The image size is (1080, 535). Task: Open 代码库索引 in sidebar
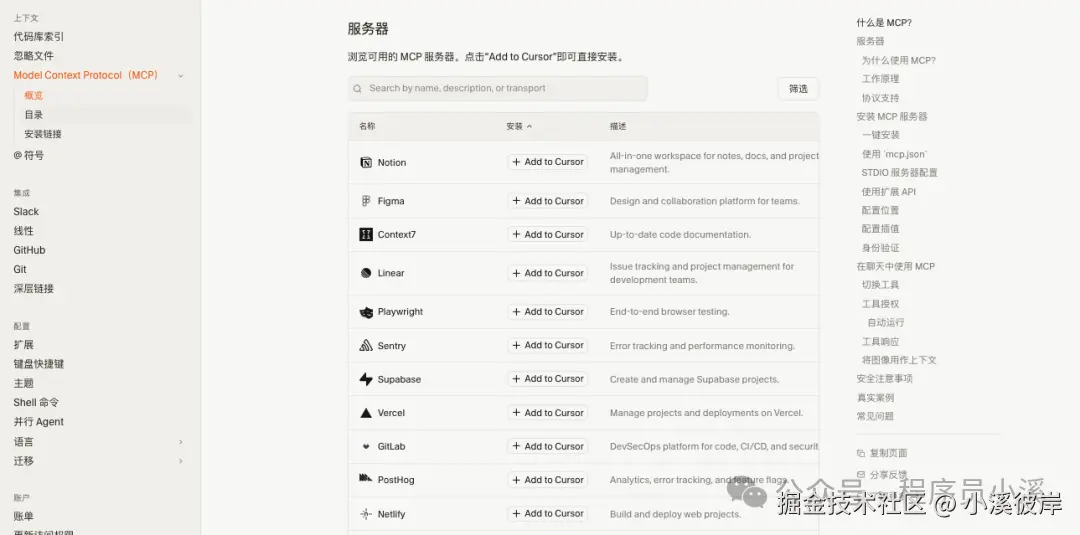(39, 37)
